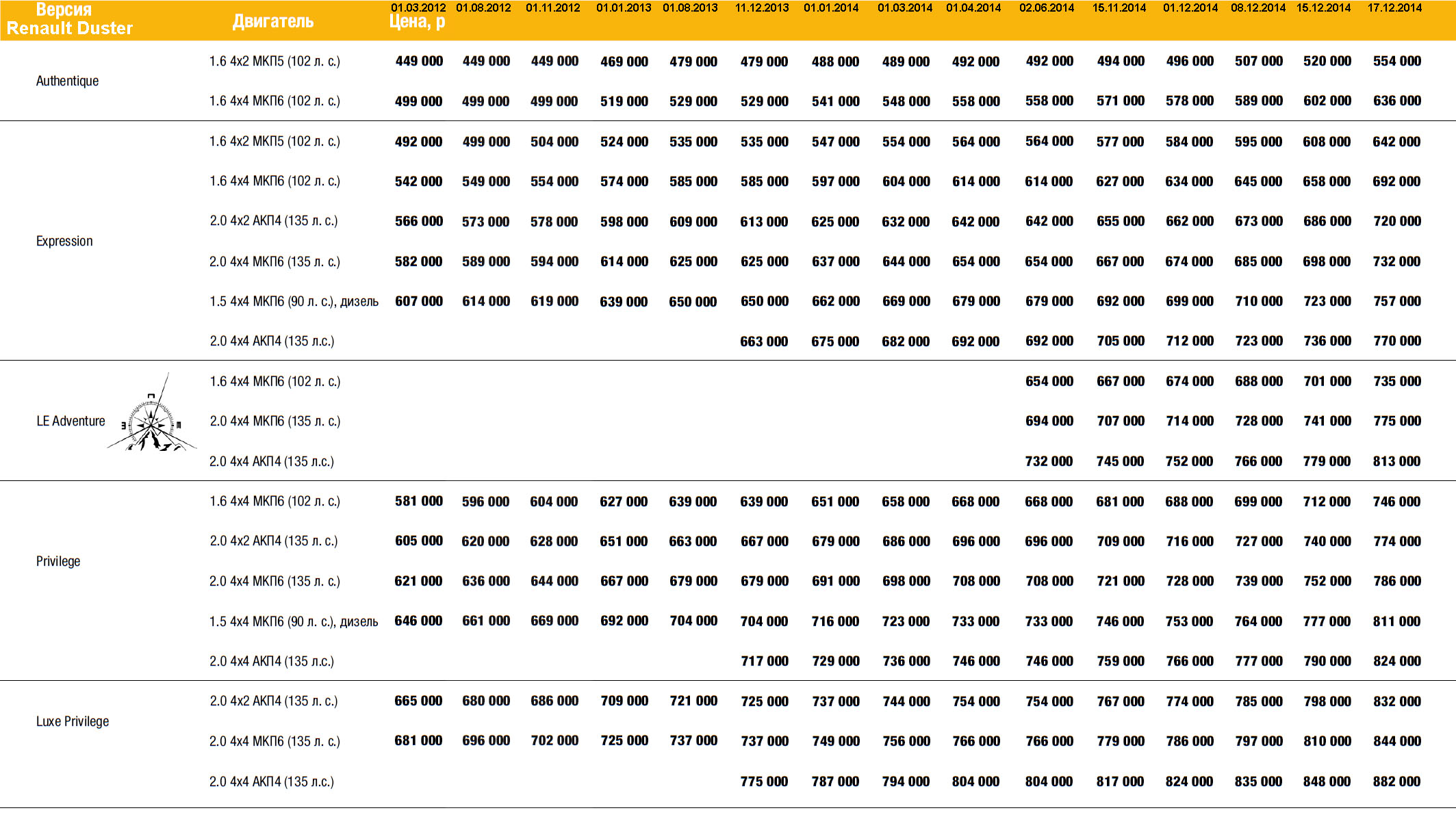Click the LE Adventure compass logo

[x=151, y=413]
